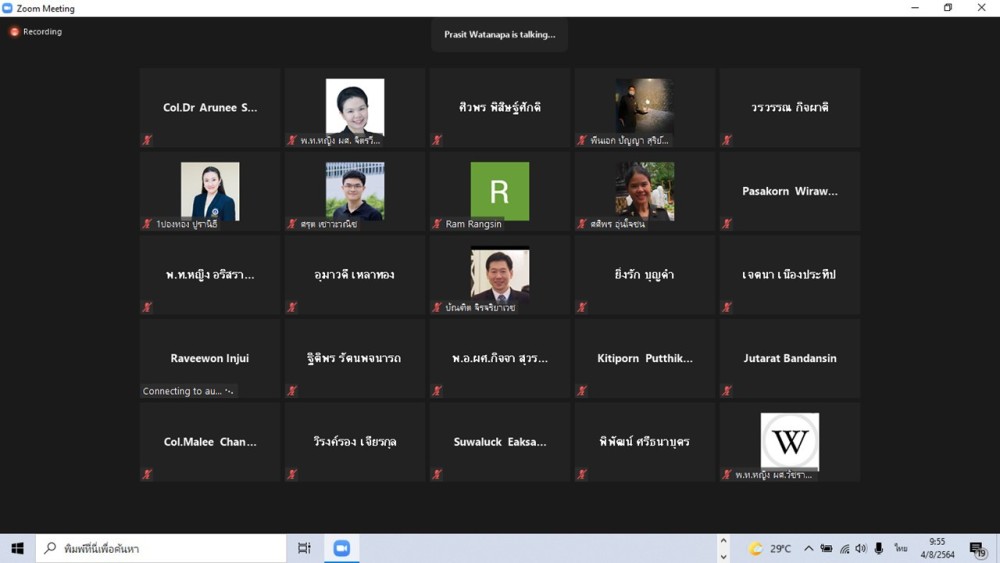Select Raveewon Injui's participant tile

(210, 358)
